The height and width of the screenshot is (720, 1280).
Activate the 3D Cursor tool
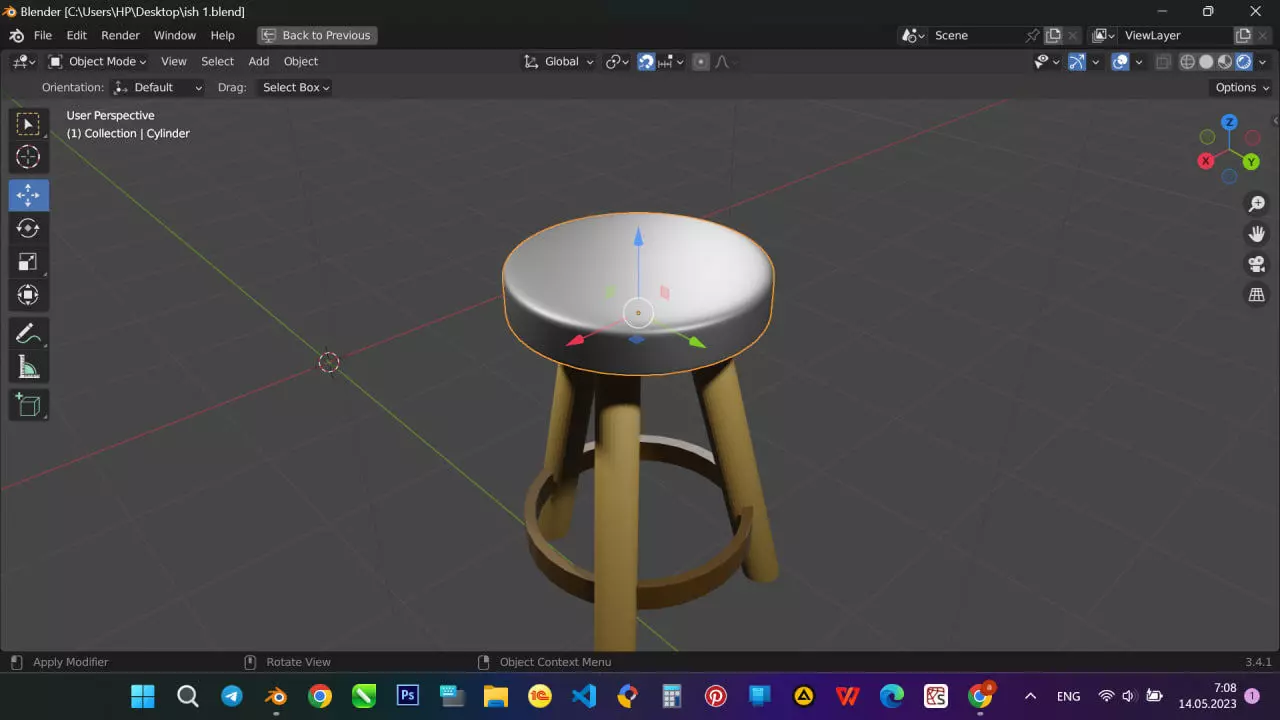(x=28, y=157)
